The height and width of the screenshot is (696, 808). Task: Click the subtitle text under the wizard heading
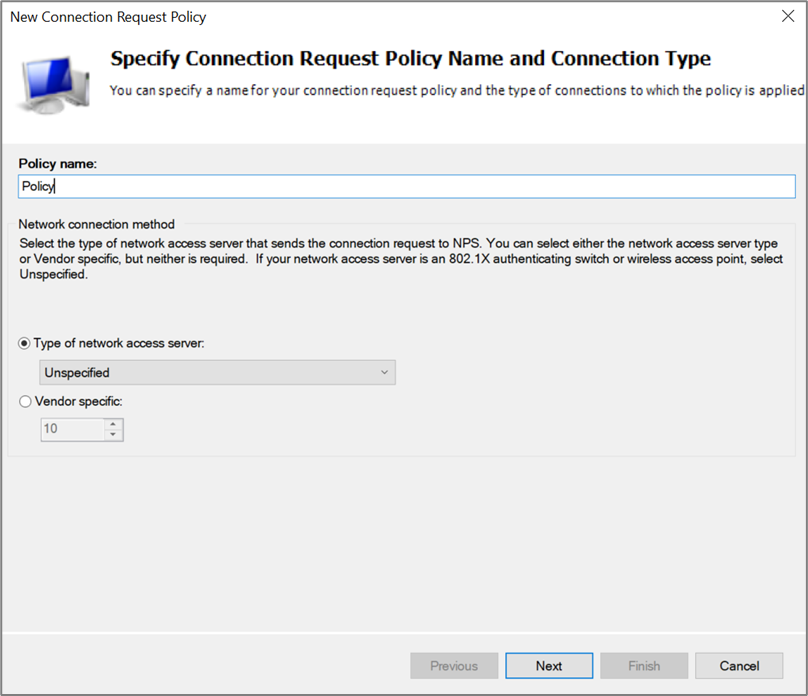tap(456, 90)
